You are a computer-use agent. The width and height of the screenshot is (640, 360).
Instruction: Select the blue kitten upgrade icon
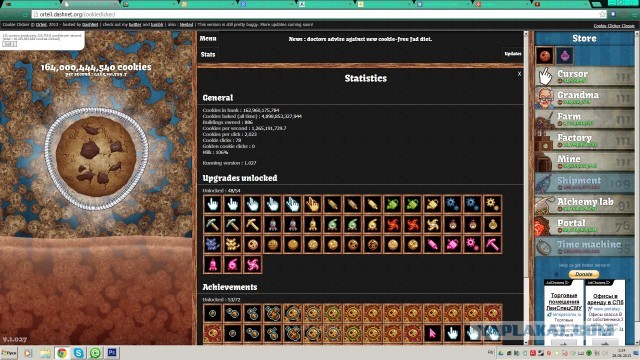pos(213,244)
